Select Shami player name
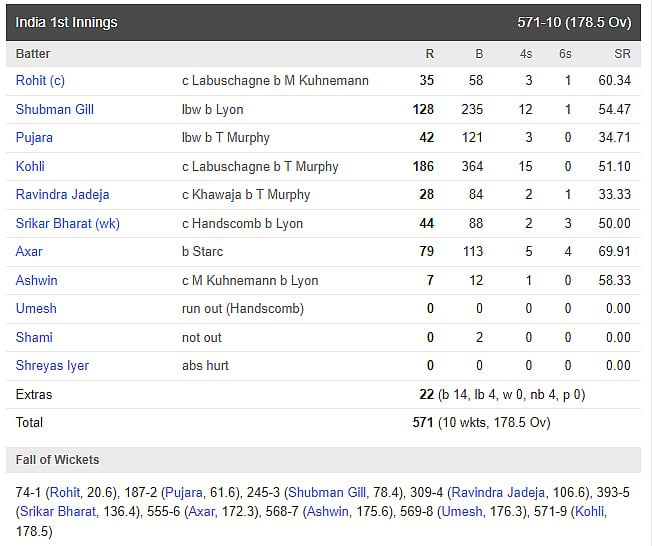The height and width of the screenshot is (546, 652). coord(34,337)
